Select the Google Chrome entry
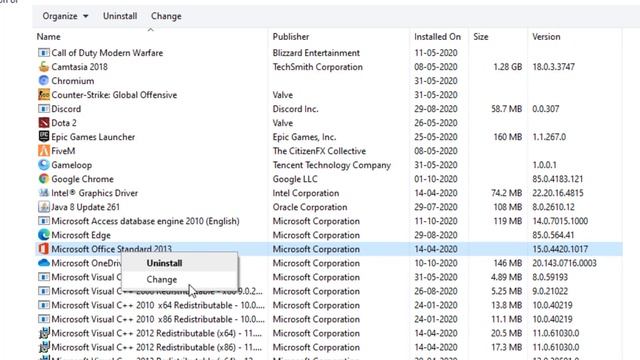 tap(82, 179)
